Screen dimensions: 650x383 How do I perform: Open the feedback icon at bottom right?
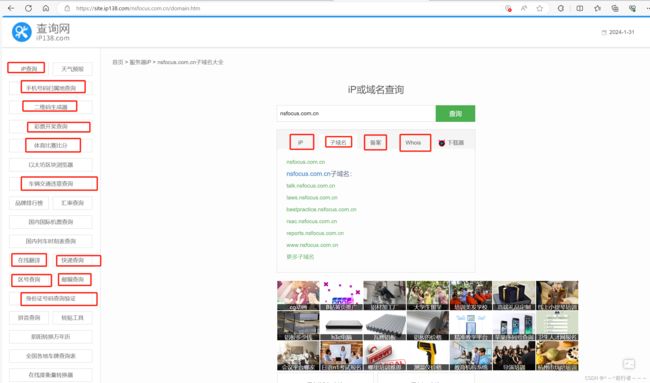pyautogui.click(x=629, y=364)
